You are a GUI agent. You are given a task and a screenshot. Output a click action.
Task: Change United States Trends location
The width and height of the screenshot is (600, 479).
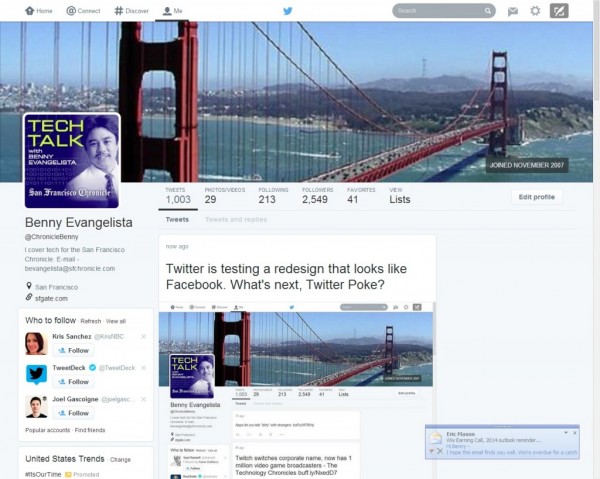click(120, 459)
